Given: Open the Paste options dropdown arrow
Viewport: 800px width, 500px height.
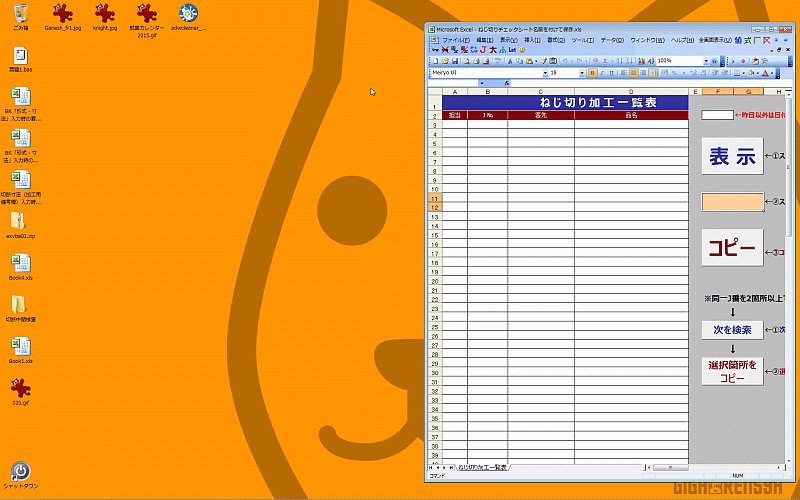Looking at the screenshot, I should tap(536, 61).
